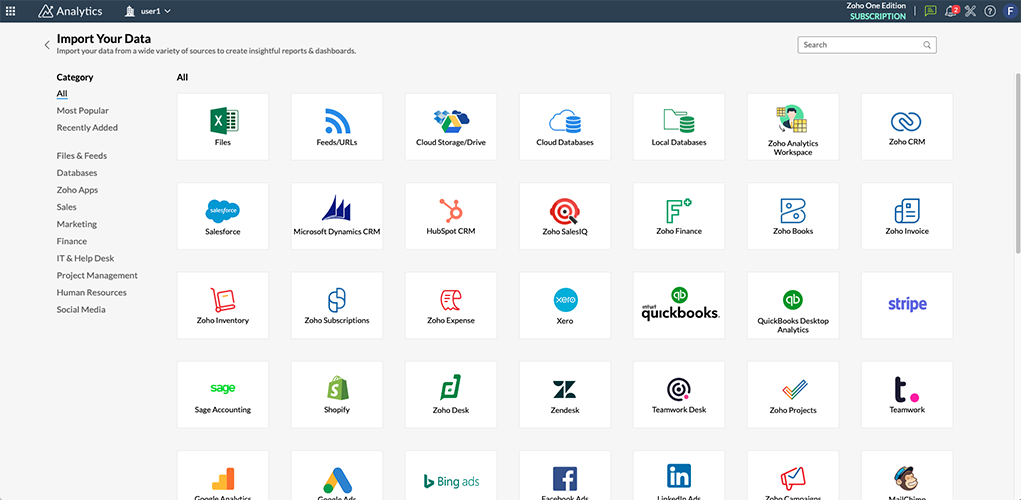Choose the HubSpot CRM tile
1021x500 pixels.
pyautogui.click(x=451, y=216)
